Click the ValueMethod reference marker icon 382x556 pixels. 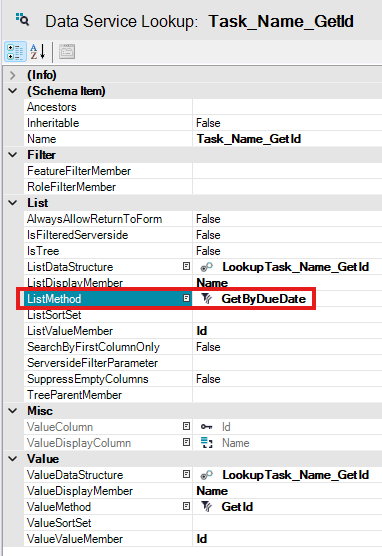click(186, 506)
